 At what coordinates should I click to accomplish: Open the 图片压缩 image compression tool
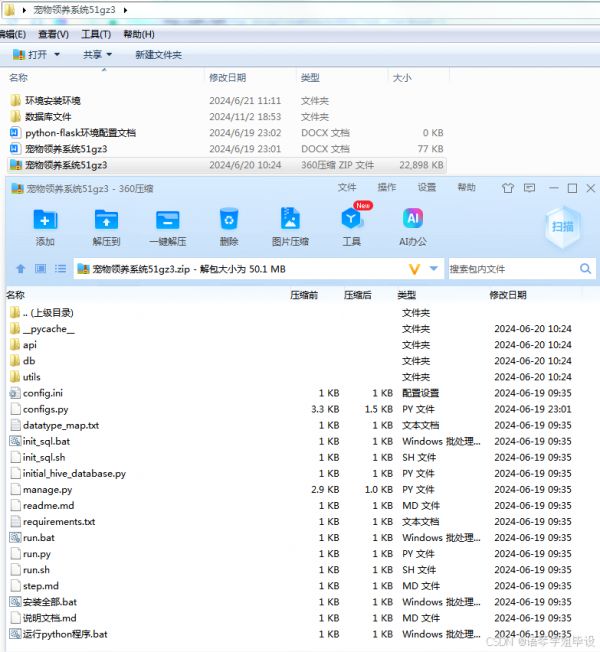click(290, 218)
